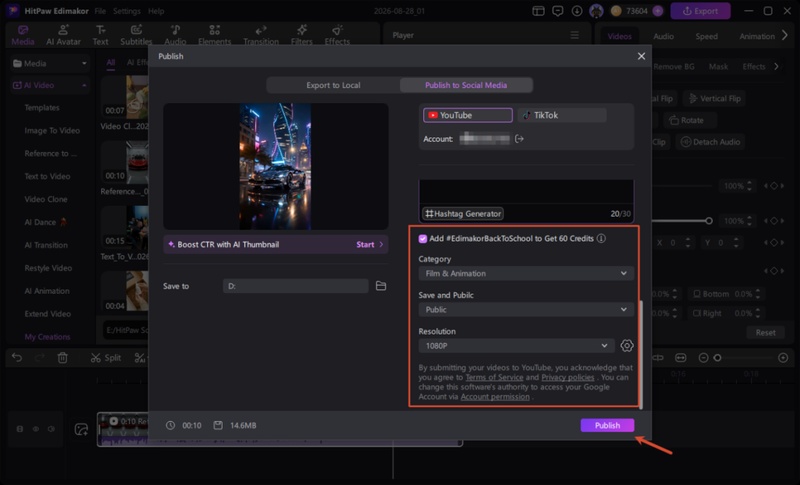This screenshot has width=800, height=485.
Task: Toggle the layout icon in title bar
Action: (x=538, y=11)
